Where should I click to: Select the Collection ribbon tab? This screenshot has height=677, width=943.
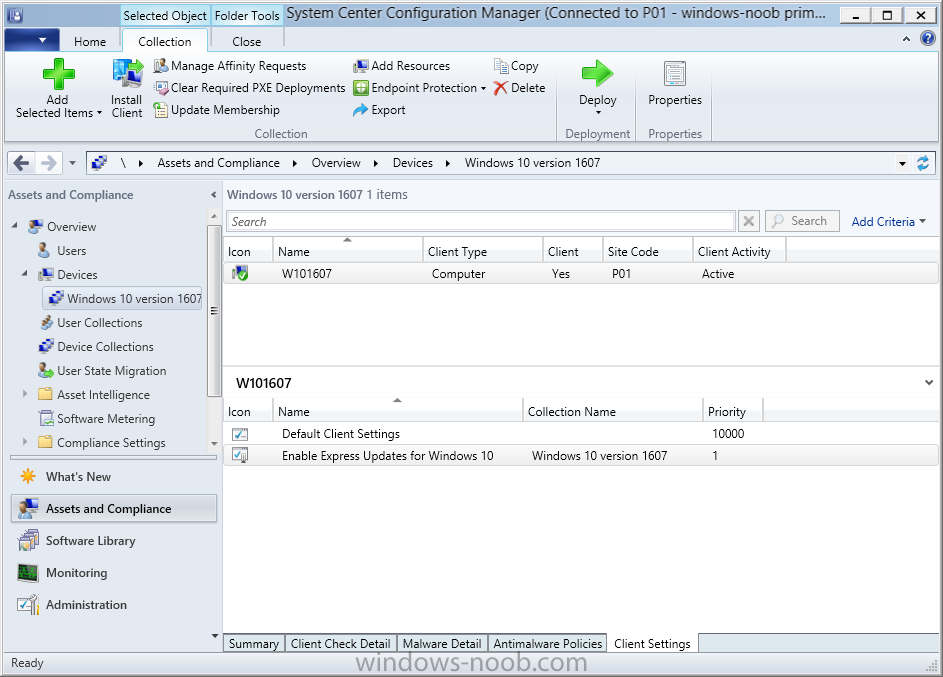tap(165, 41)
